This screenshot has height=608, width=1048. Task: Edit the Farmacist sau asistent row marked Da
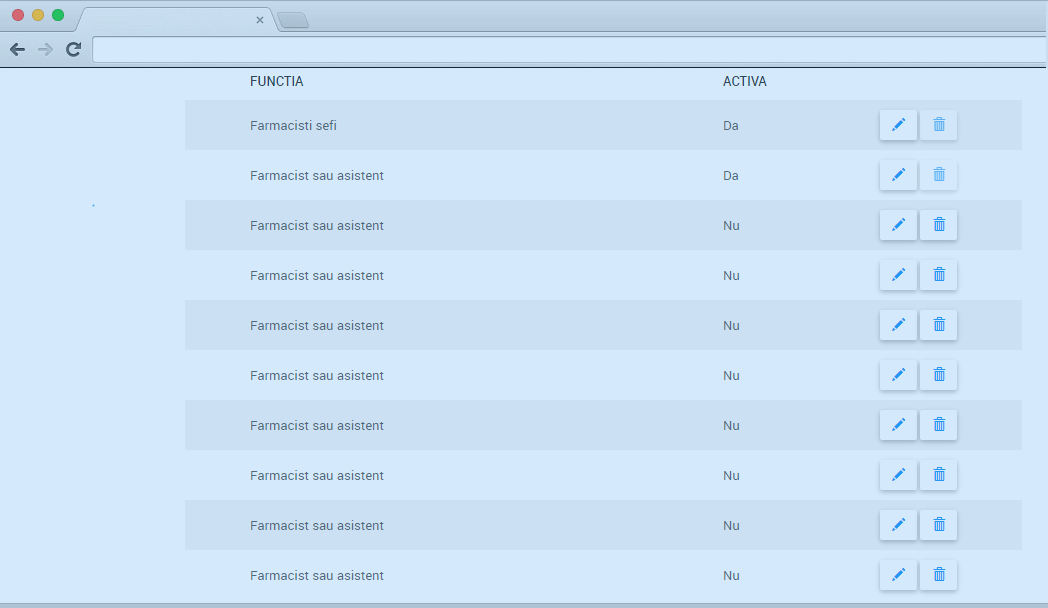898,175
